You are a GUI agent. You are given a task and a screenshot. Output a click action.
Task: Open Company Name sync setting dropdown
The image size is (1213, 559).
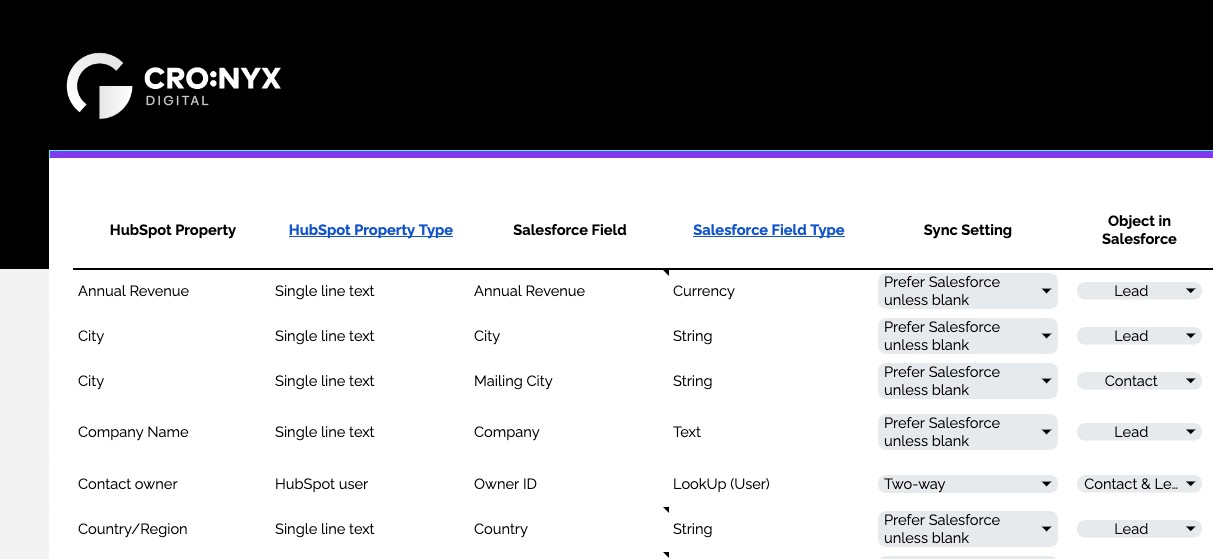(967, 432)
